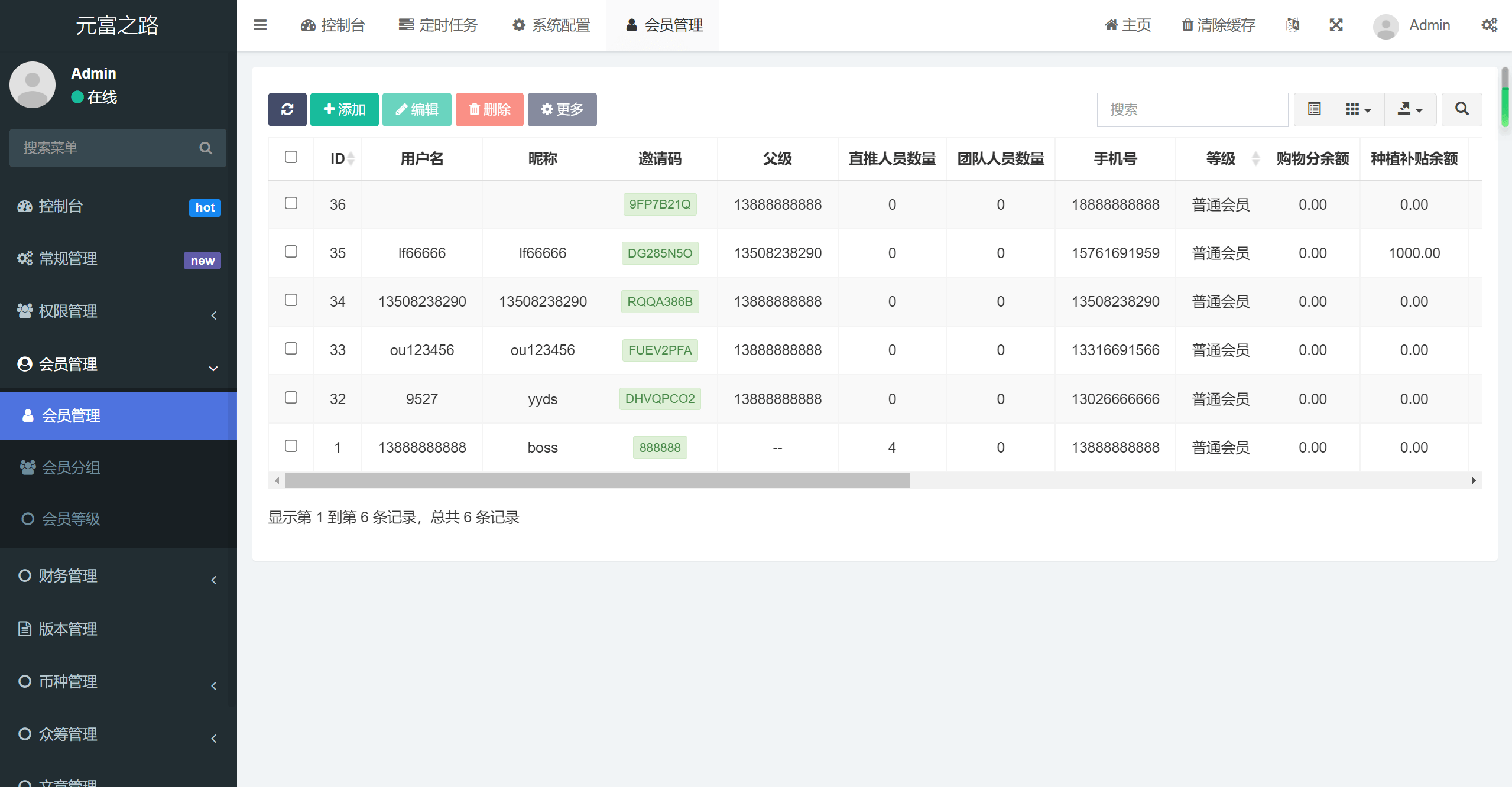
Task: Select all members with header checkbox
Action: click(x=291, y=157)
